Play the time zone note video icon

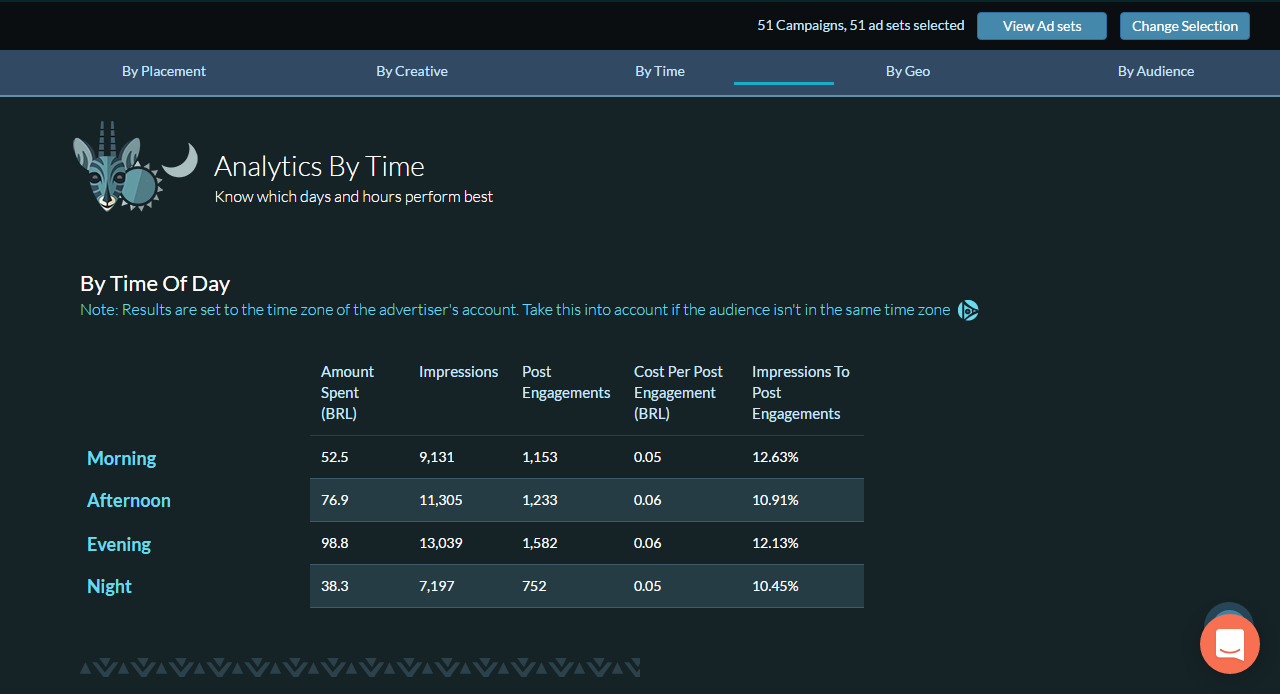click(x=968, y=310)
